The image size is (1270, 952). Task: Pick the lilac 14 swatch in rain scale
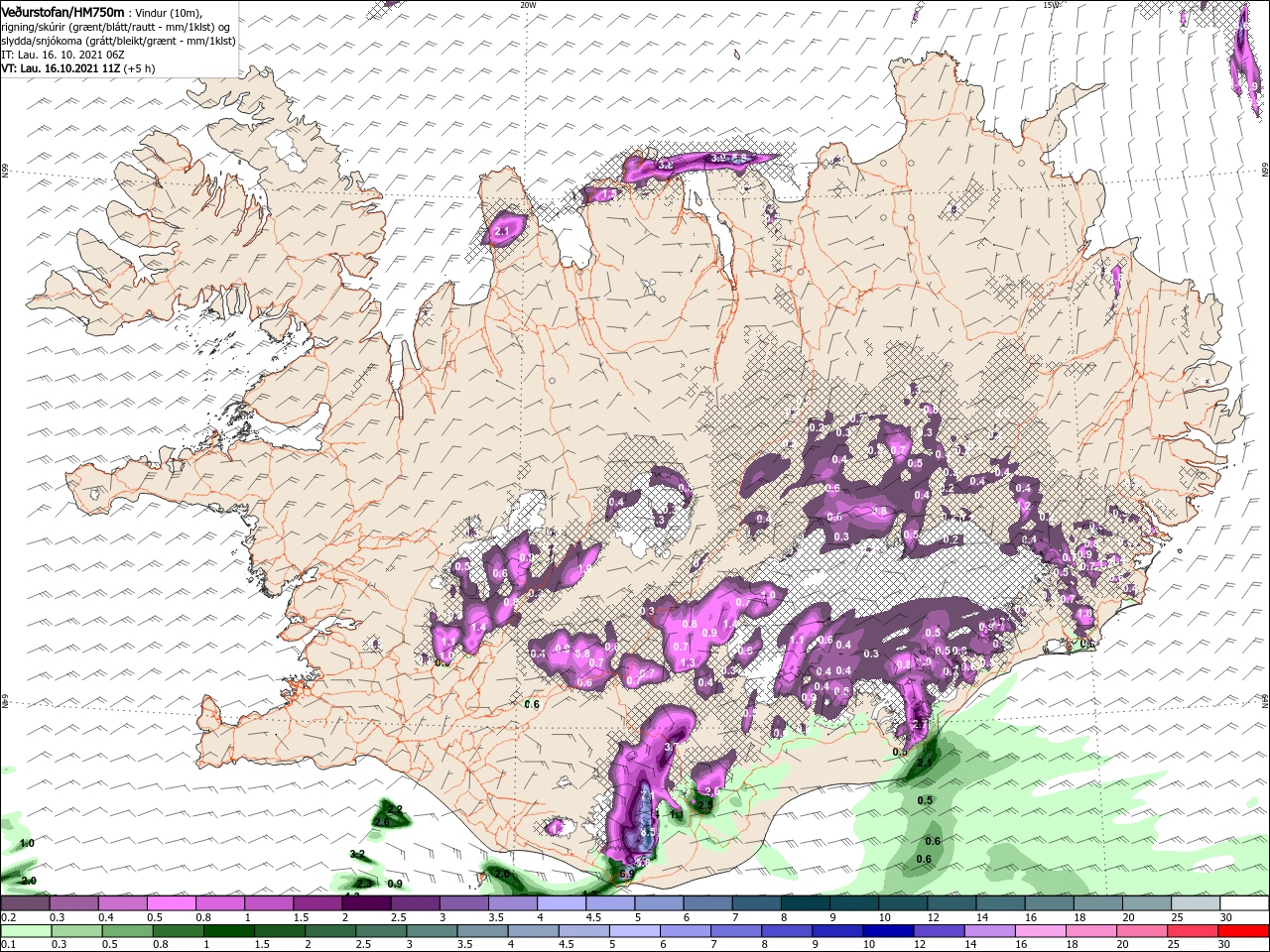988,931
